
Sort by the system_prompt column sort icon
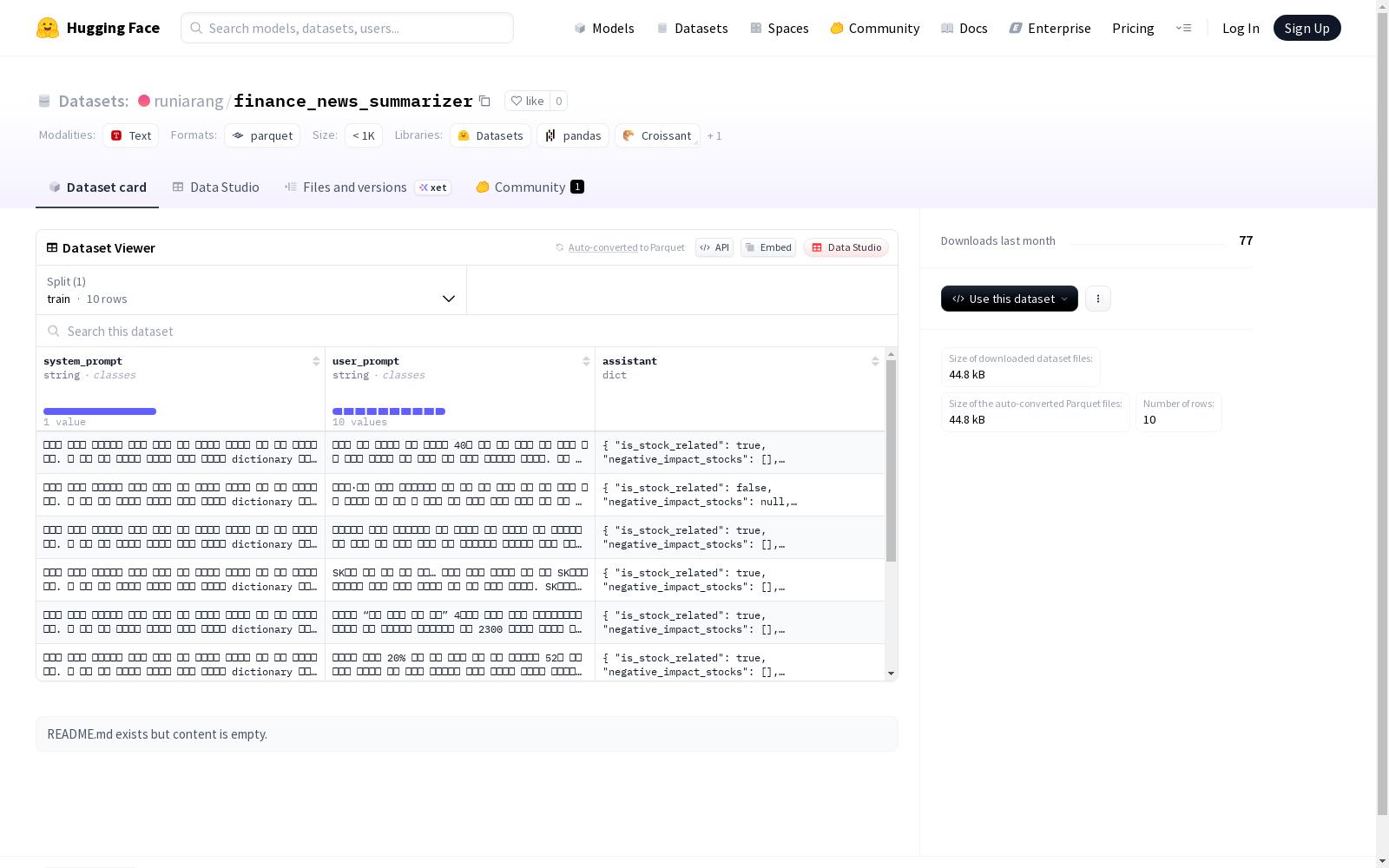pos(316,361)
